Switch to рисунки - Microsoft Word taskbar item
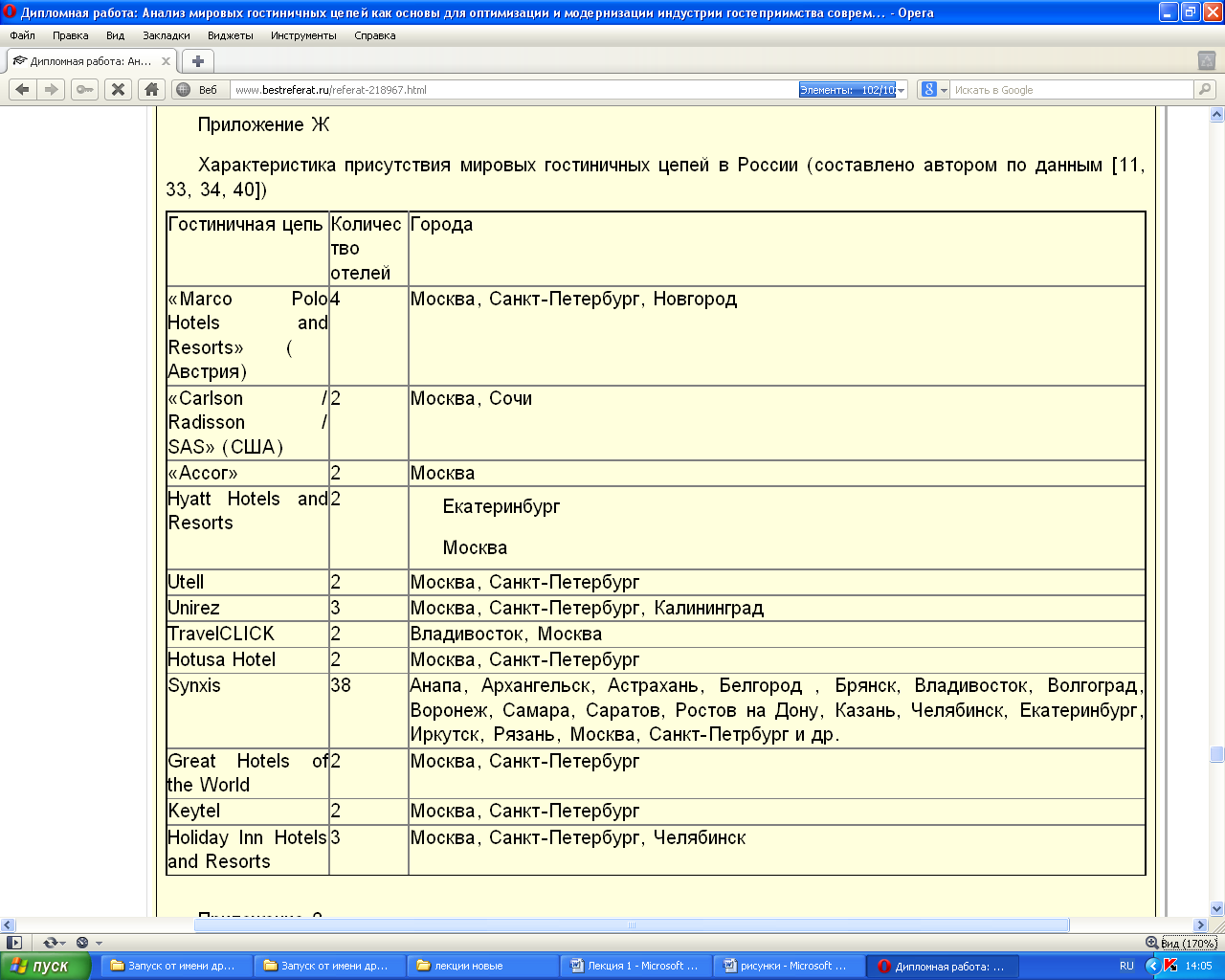Screen dimensions: 1225x980 tap(789, 966)
